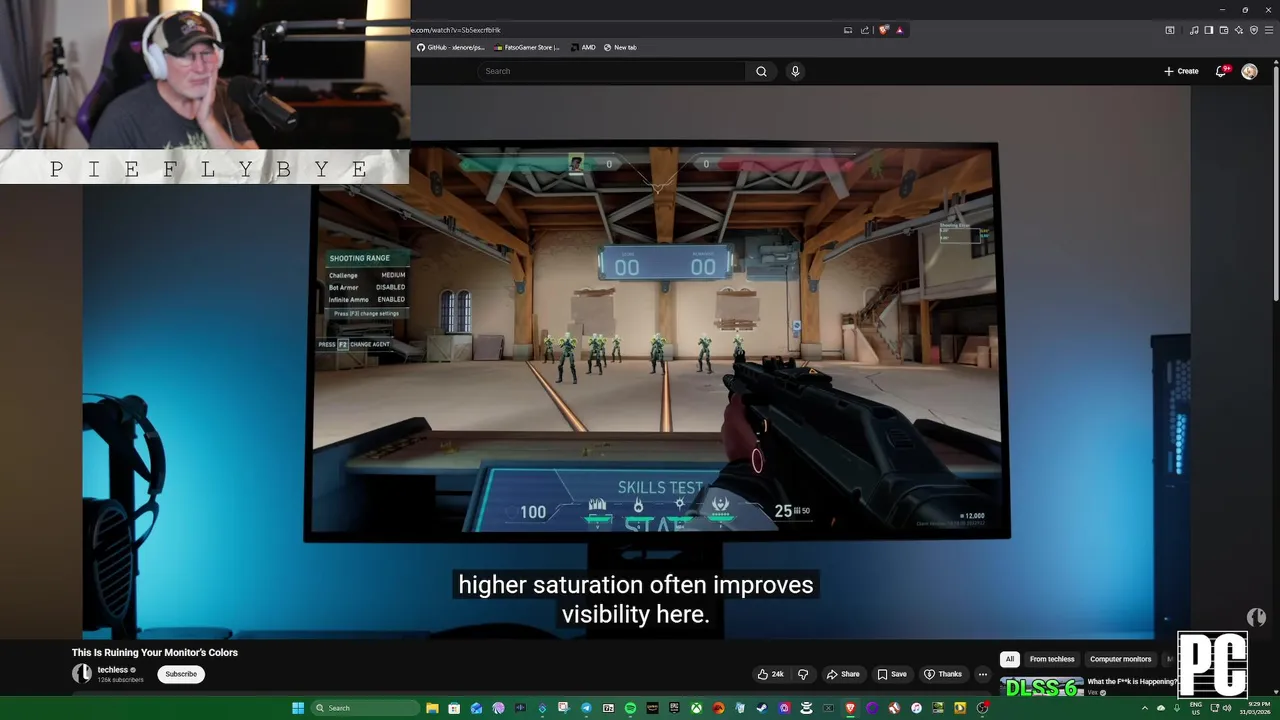Like the video with the thumbs up
1280x720 pixels.
click(x=770, y=674)
